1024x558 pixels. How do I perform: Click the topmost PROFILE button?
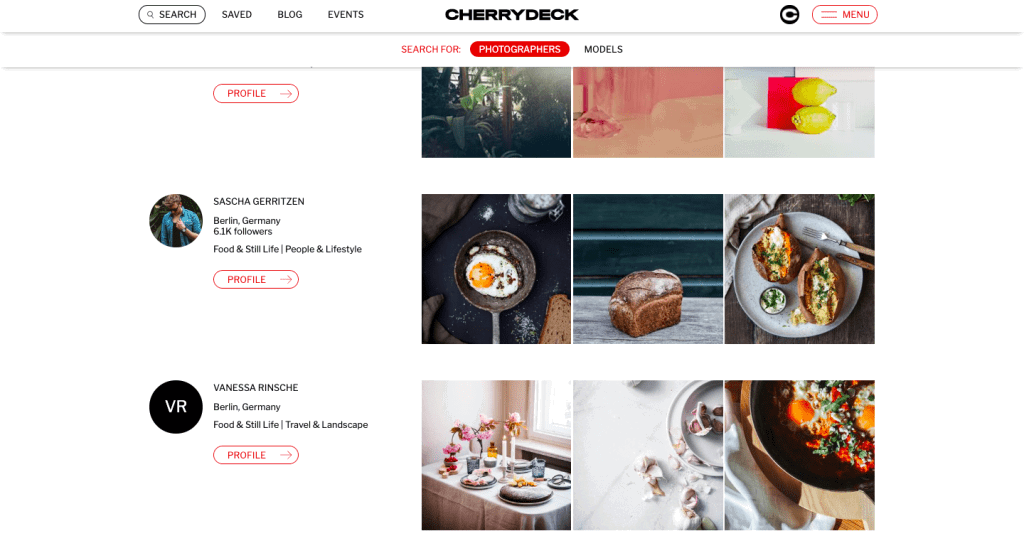click(256, 93)
